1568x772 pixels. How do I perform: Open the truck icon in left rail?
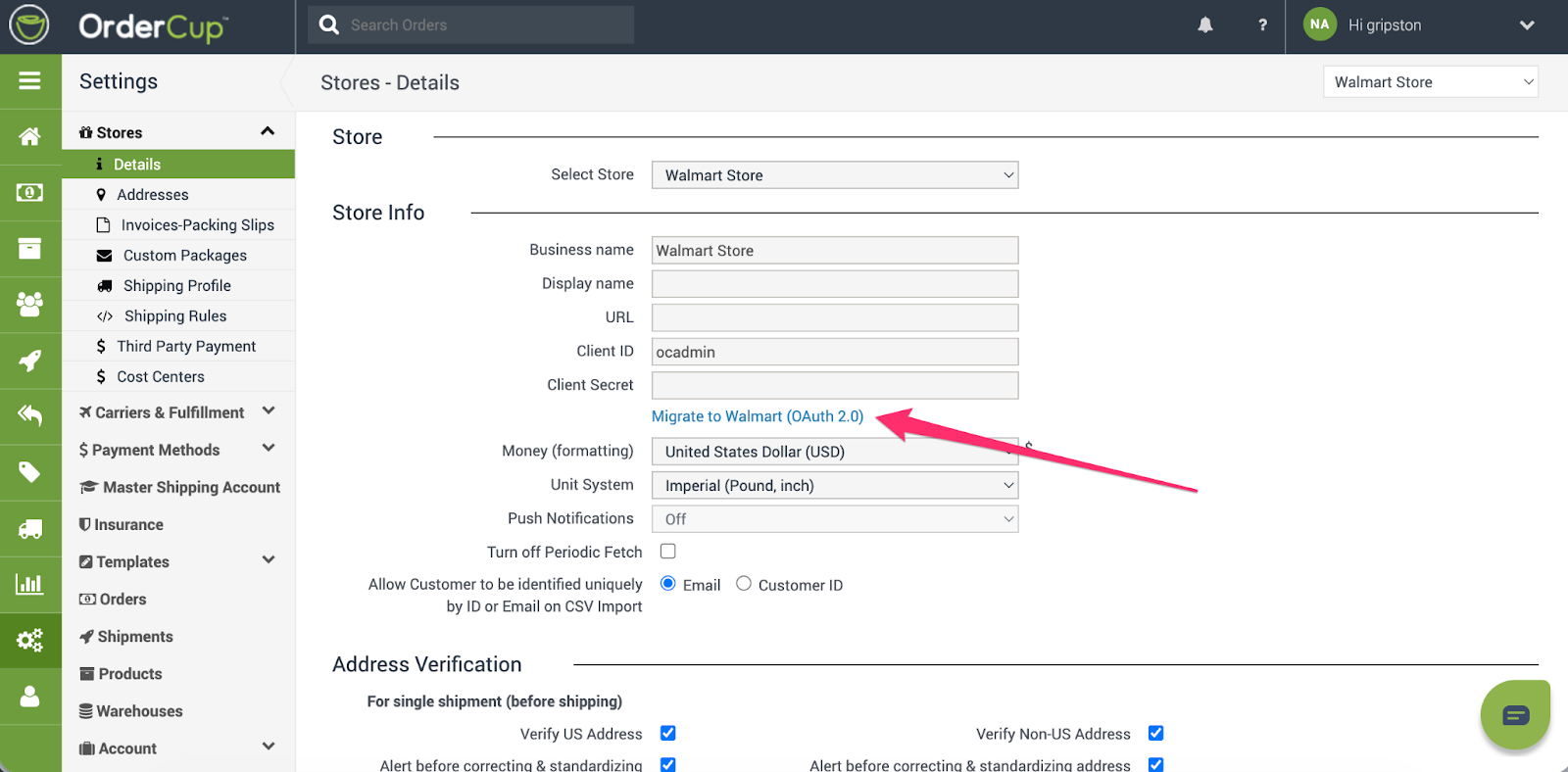coord(29,529)
